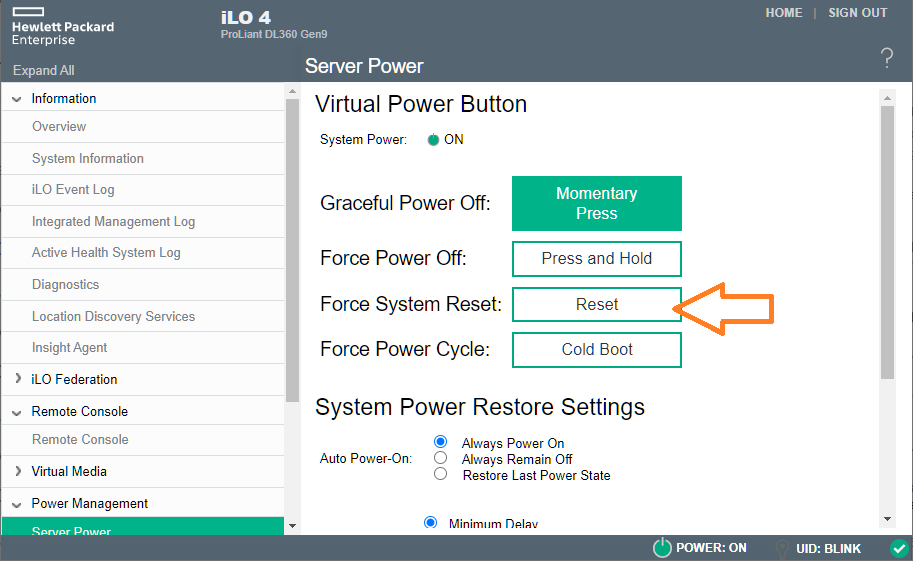Viewport: 913px width, 561px height.
Task: Open the help question mark icon
Action: pyautogui.click(x=886, y=58)
